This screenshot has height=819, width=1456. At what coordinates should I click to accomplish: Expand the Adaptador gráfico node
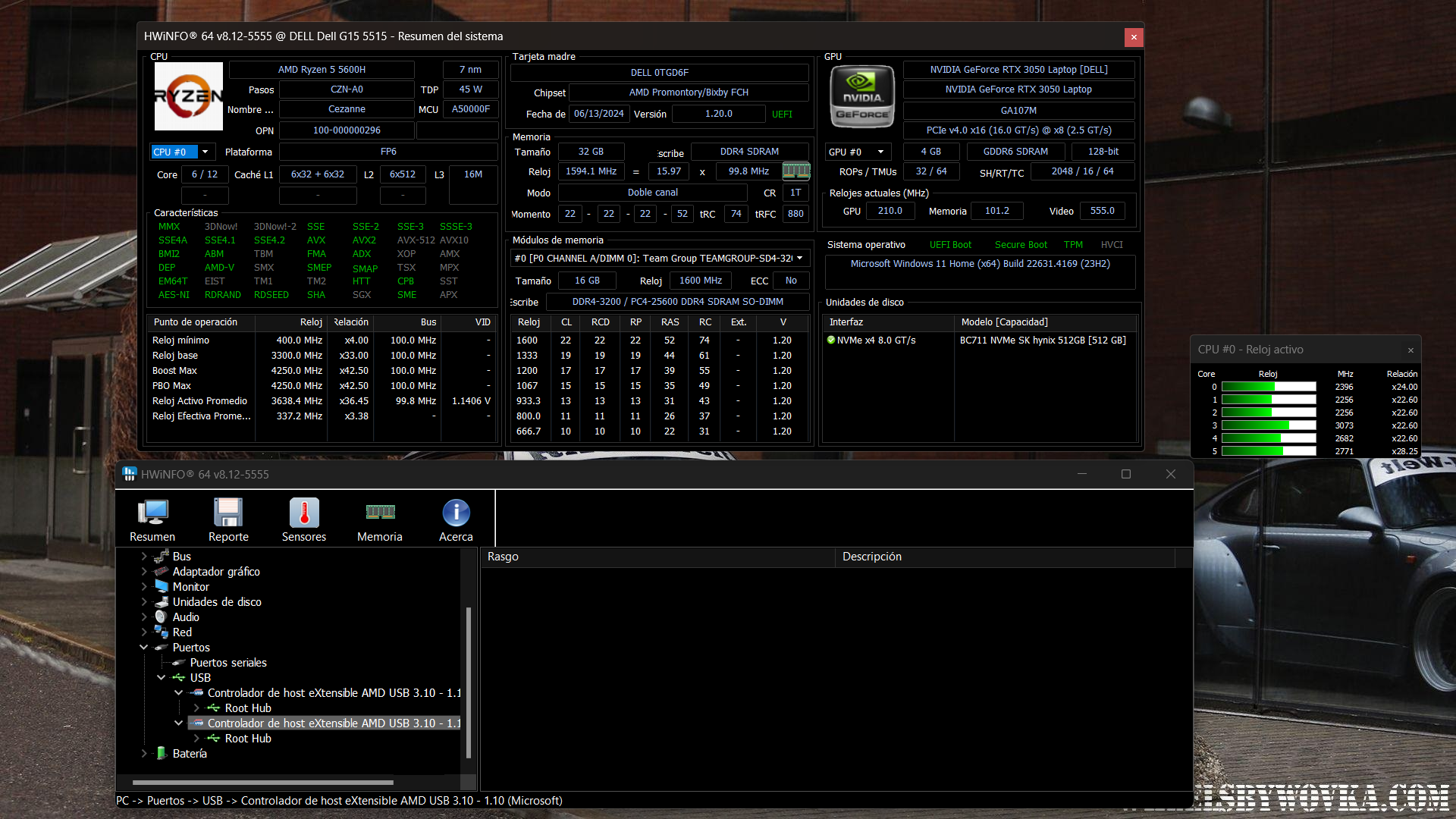(x=144, y=572)
